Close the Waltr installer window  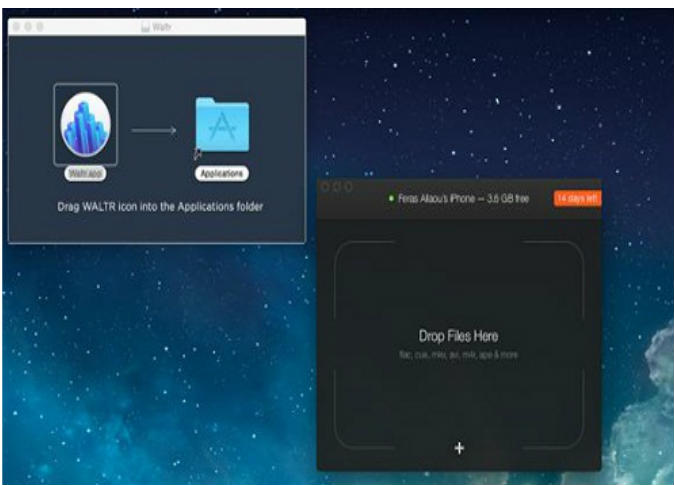tap(17, 27)
